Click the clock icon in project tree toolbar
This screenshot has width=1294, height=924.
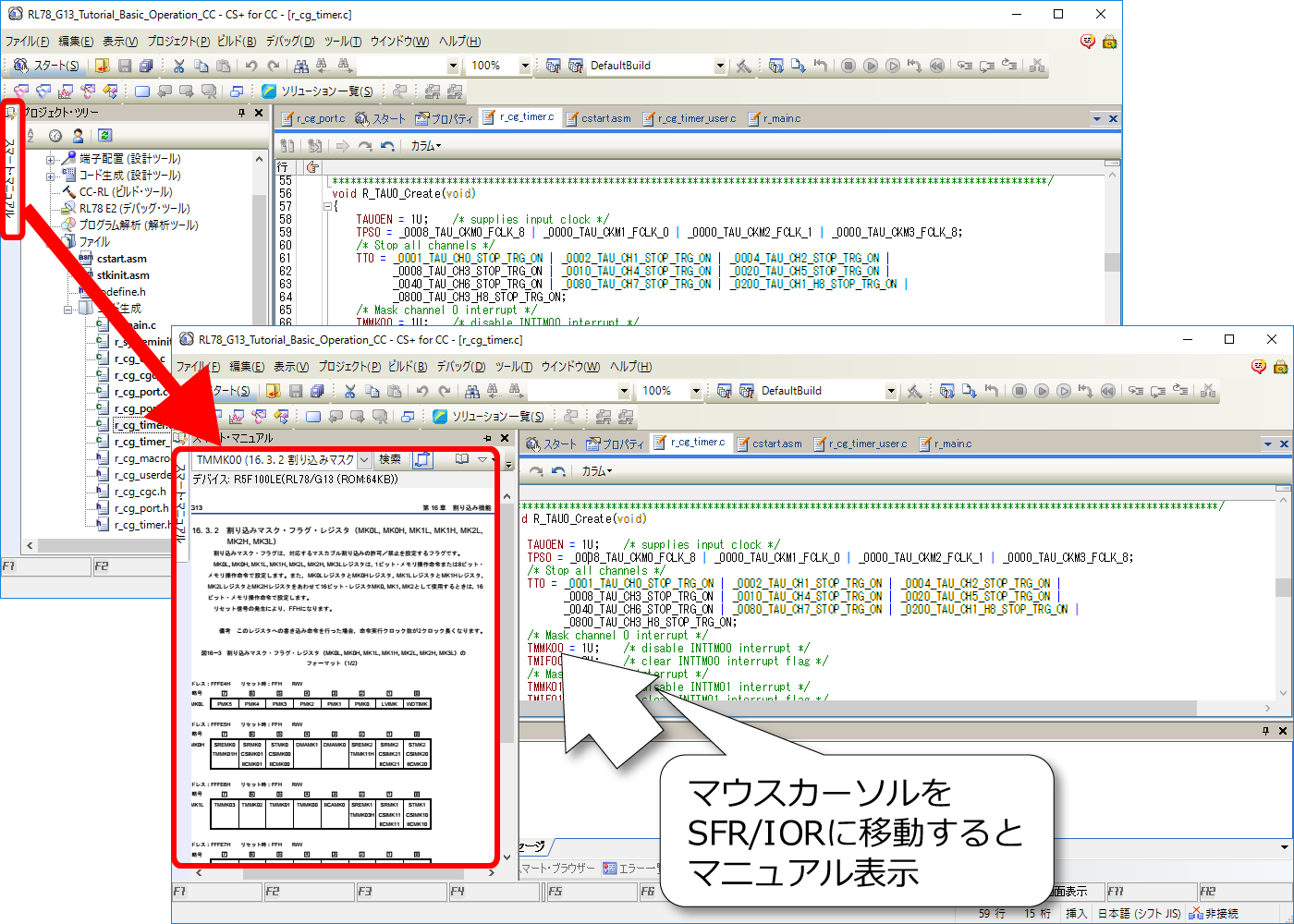coord(55,136)
